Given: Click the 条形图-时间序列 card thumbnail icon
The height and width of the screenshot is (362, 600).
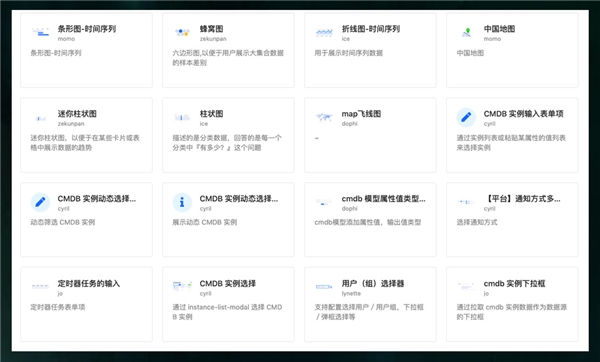Looking at the screenshot, I should click(x=40, y=32).
